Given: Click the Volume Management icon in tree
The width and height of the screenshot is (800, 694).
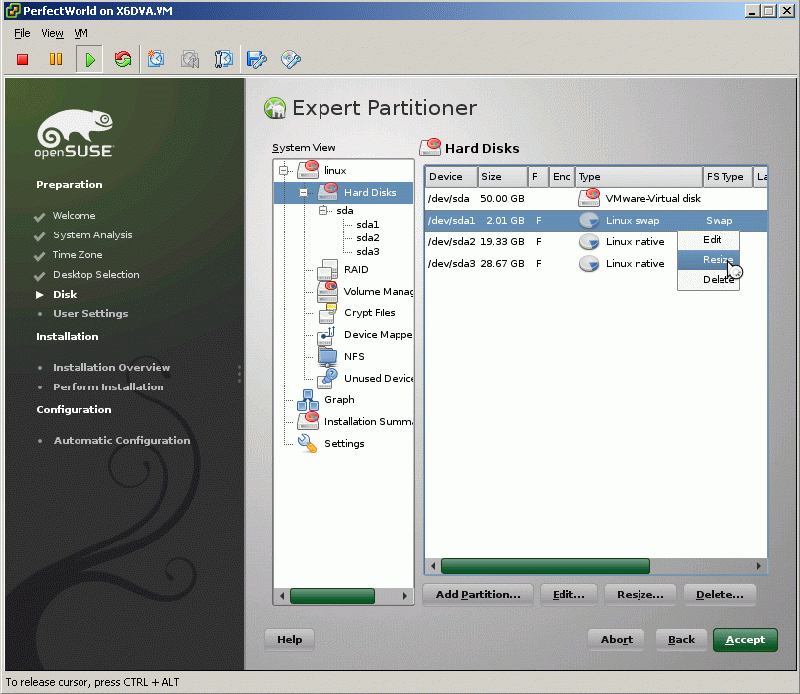Looking at the screenshot, I should pos(328,291).
